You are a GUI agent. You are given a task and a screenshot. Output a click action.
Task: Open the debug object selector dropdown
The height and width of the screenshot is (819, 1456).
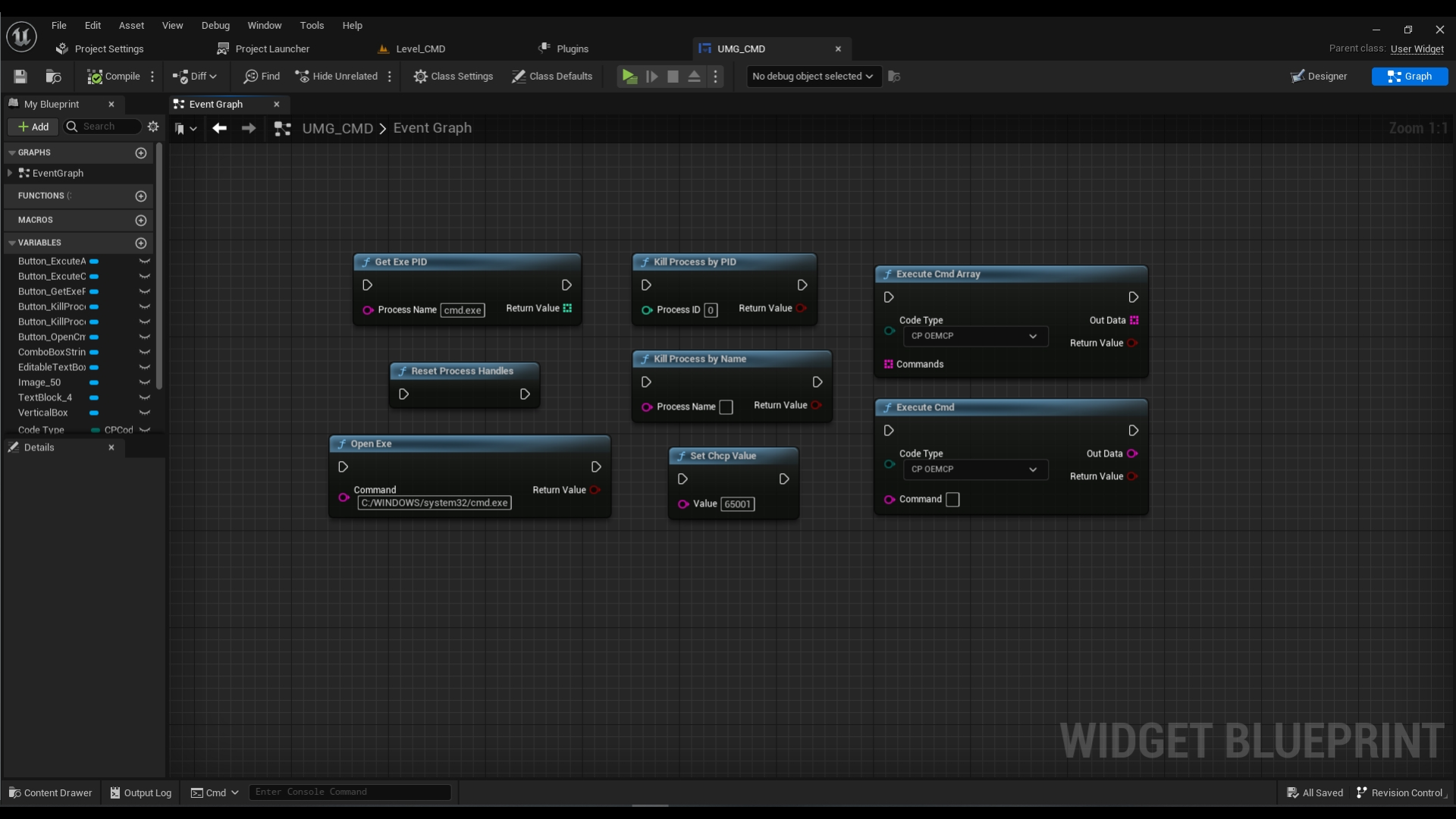(x=813, y=77)
